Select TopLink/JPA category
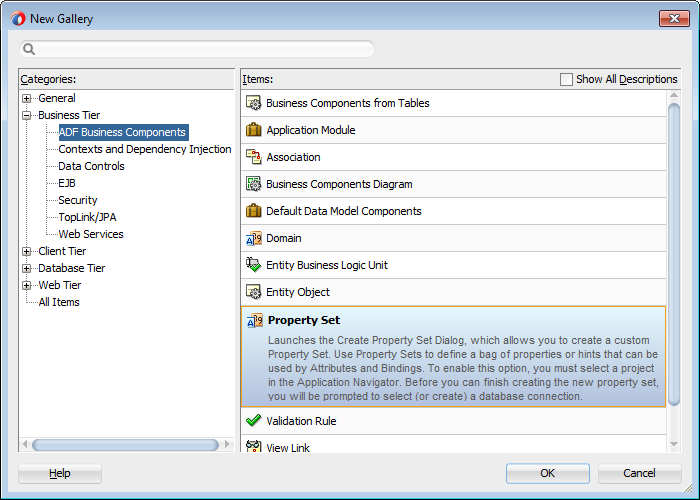This screenshot has height=500, width=700. coord(87,217)
